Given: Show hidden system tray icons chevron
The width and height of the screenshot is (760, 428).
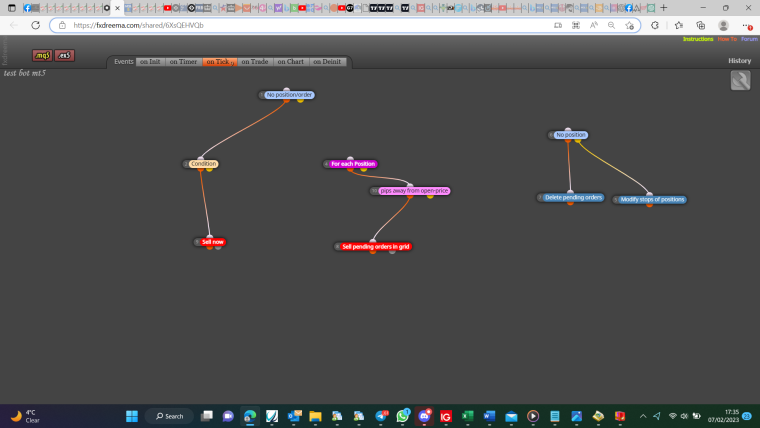Looking at the screenshot, I should click(643, 416).
